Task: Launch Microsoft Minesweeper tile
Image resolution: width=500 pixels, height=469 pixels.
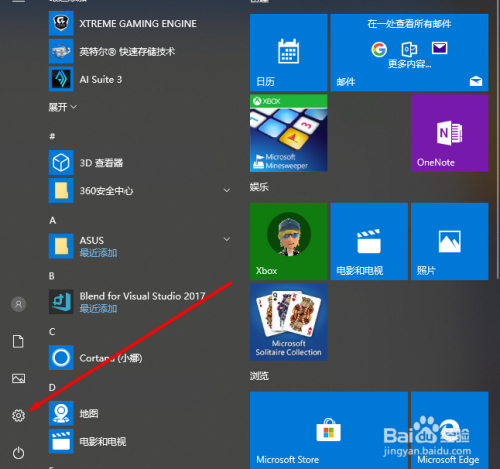Action: [x=289, y=133]
